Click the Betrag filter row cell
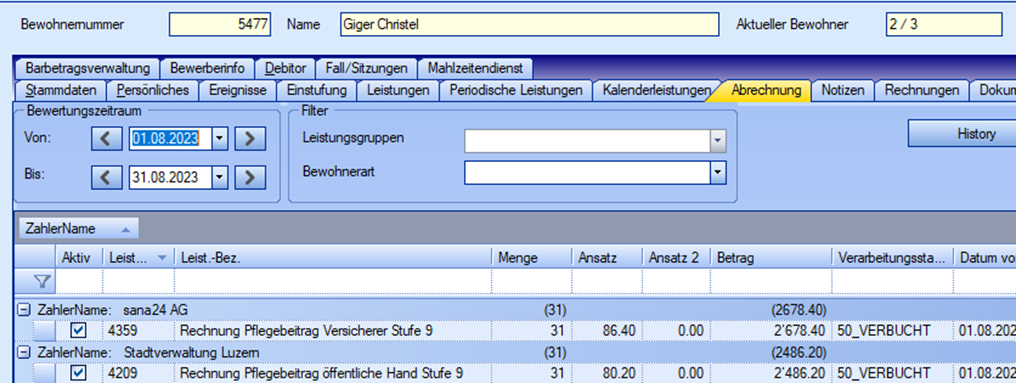 coord(771,281)
